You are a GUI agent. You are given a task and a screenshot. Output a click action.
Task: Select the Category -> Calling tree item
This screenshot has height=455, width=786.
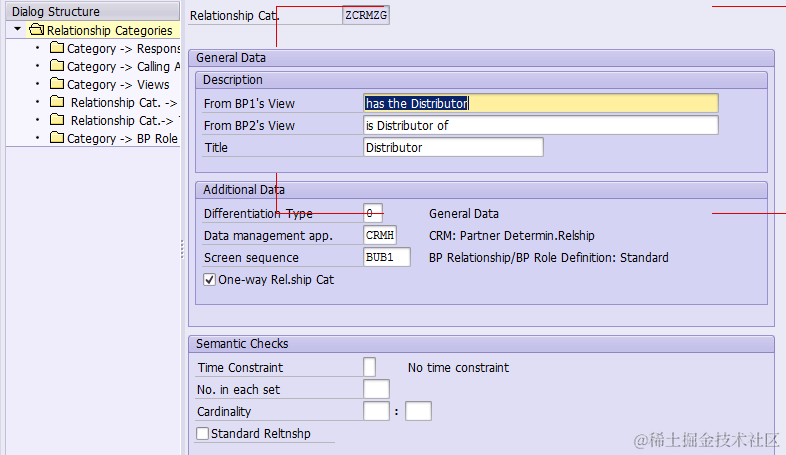tap(123, 67)
